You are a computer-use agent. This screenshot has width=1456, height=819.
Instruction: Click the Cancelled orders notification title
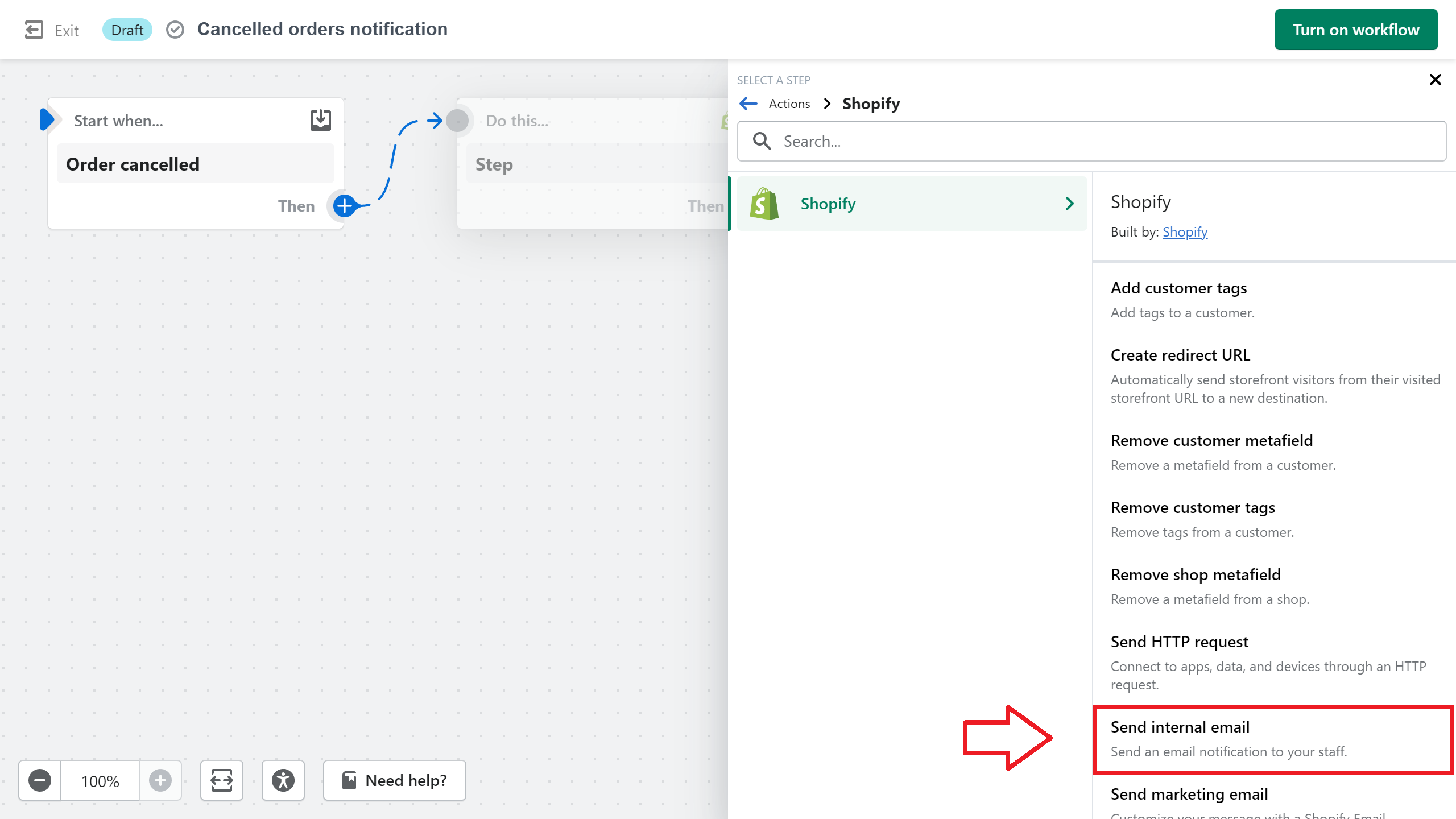(x=322, y=29)
